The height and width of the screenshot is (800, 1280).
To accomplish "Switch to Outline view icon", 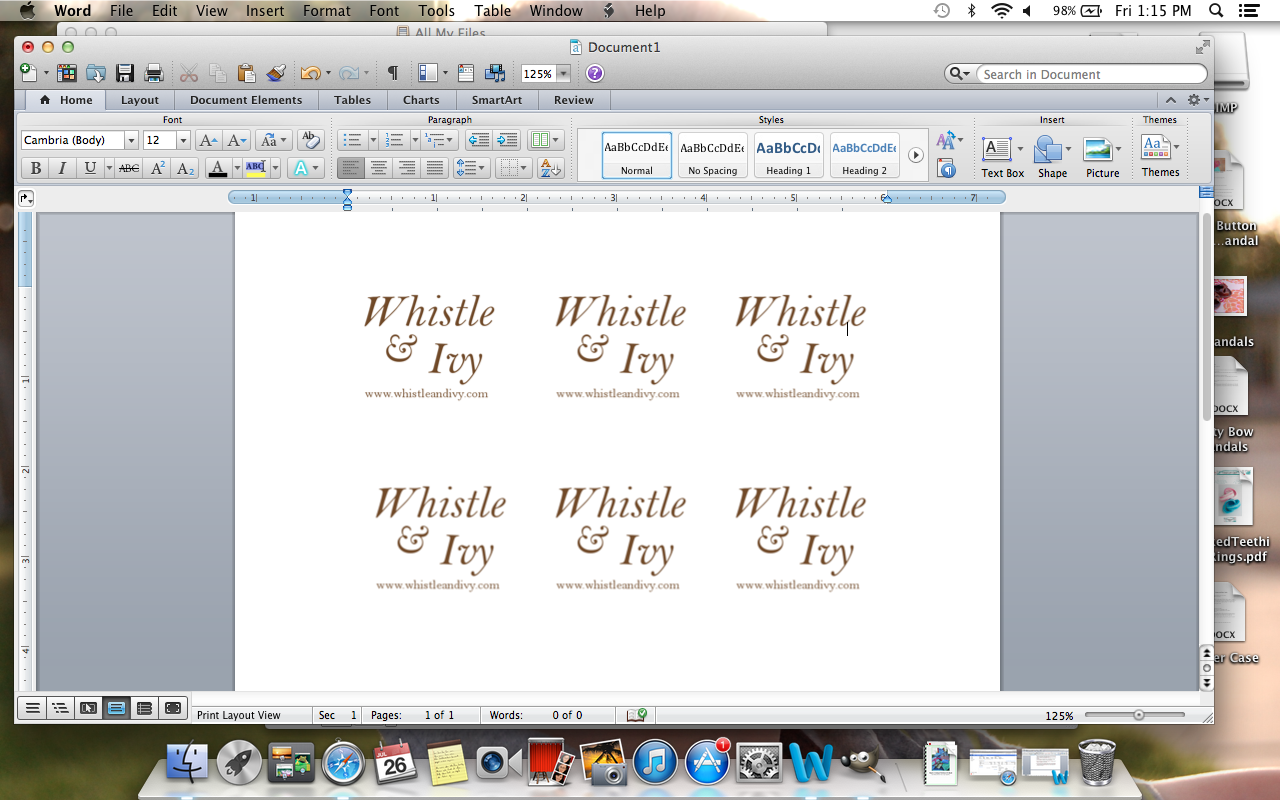I will click(x=60, y=708).
